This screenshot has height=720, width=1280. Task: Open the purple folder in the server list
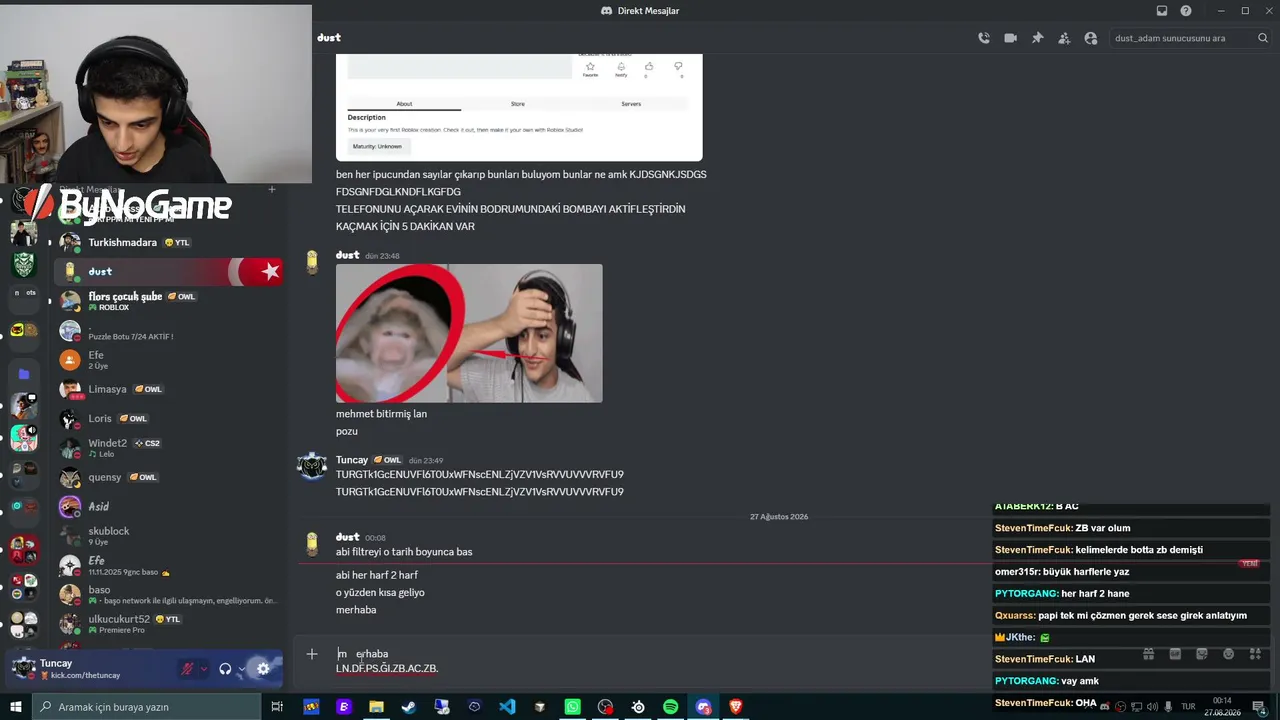coord(24,373)
